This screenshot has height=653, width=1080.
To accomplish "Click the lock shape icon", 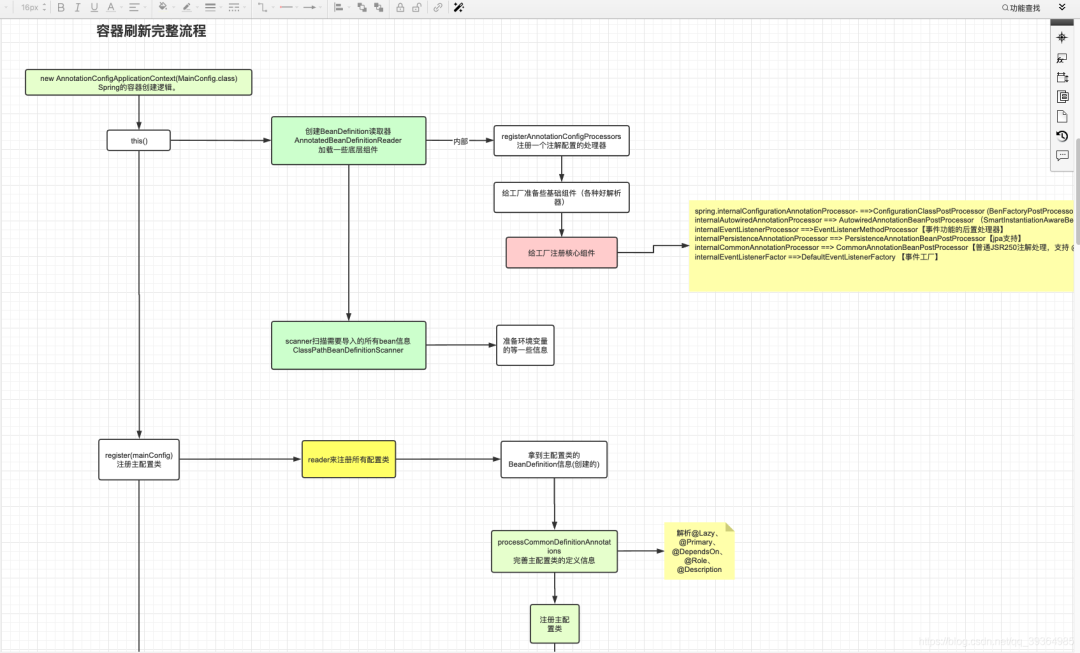I will 400,8.
